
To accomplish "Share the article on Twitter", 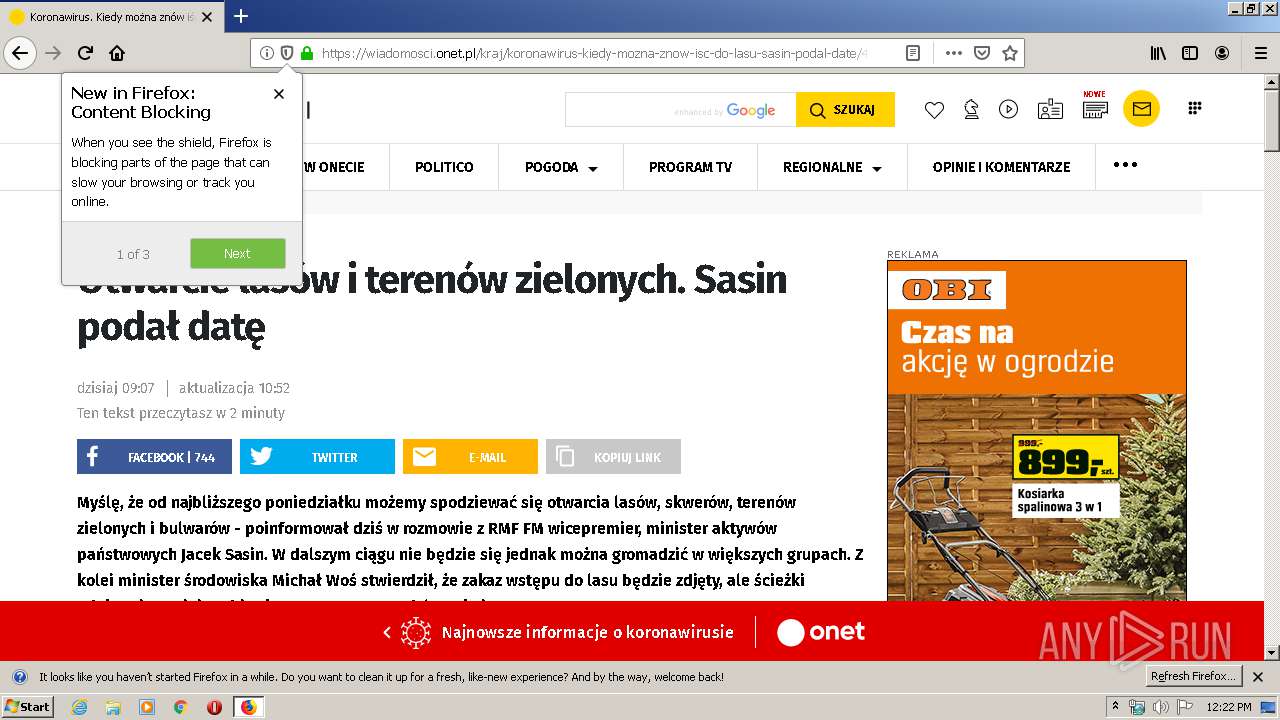I will tap(317, 457).
